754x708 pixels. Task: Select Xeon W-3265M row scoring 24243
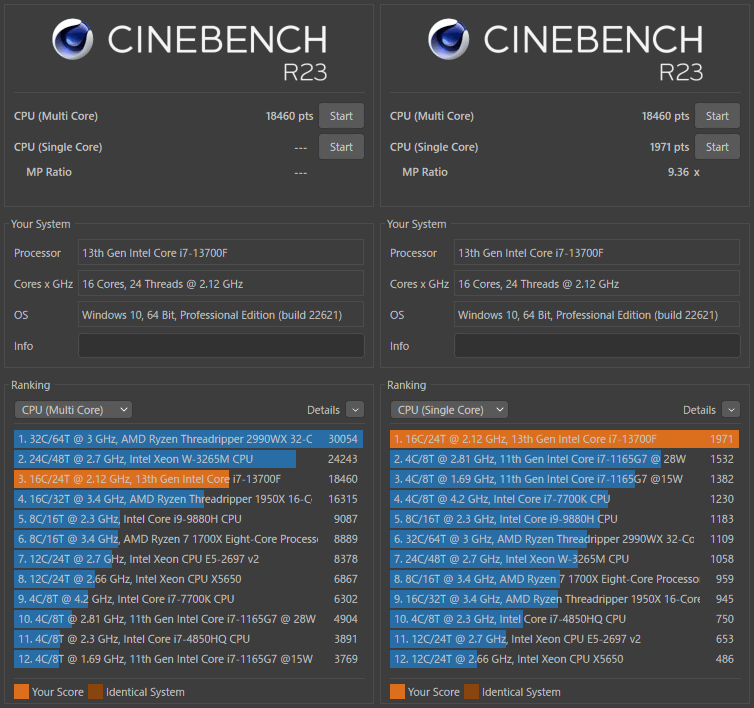(188, 459)
